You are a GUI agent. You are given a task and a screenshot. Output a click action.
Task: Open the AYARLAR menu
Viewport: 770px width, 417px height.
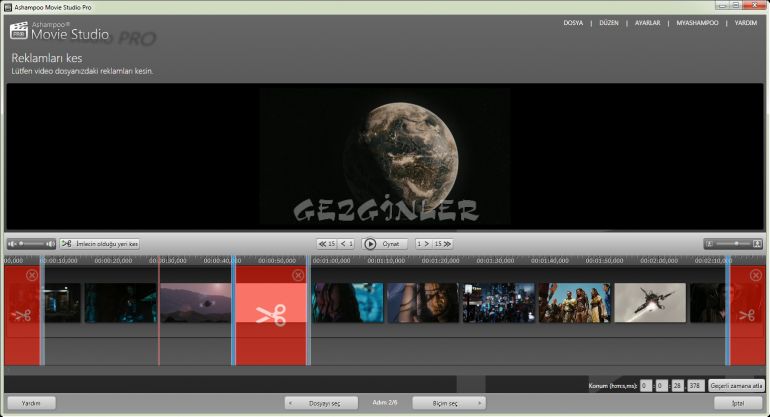(x=647, y=23)
